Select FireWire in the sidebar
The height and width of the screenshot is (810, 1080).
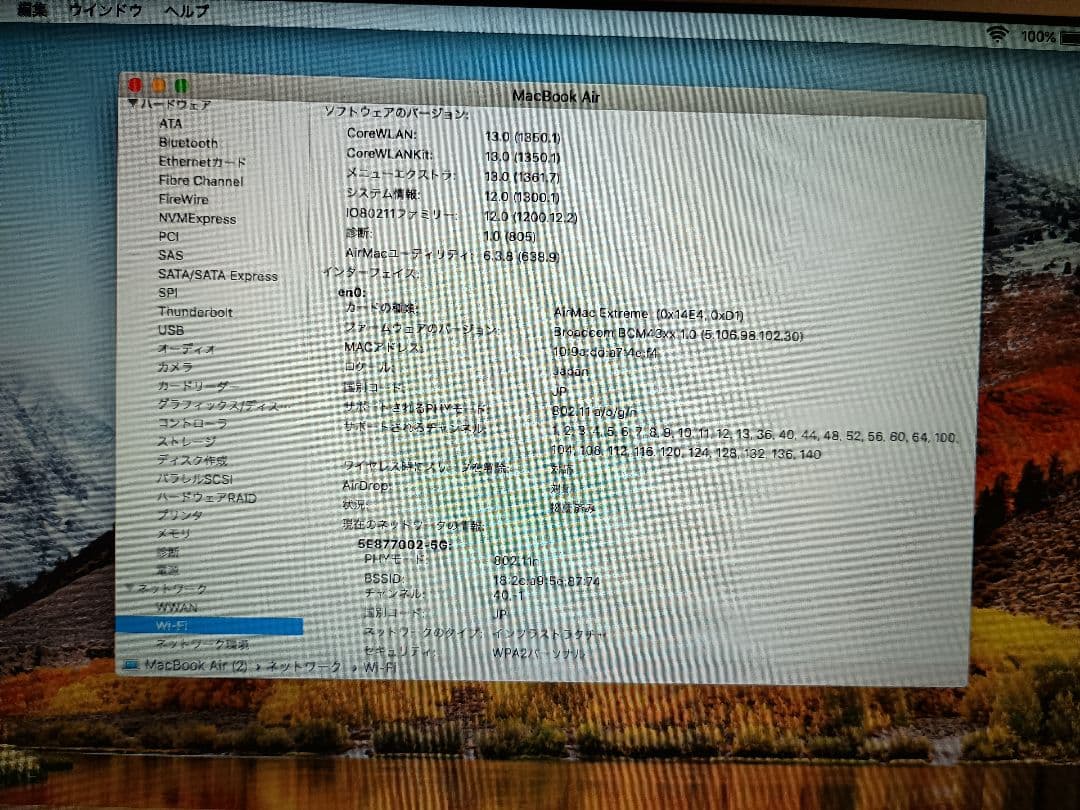click(x=183, y=199)
